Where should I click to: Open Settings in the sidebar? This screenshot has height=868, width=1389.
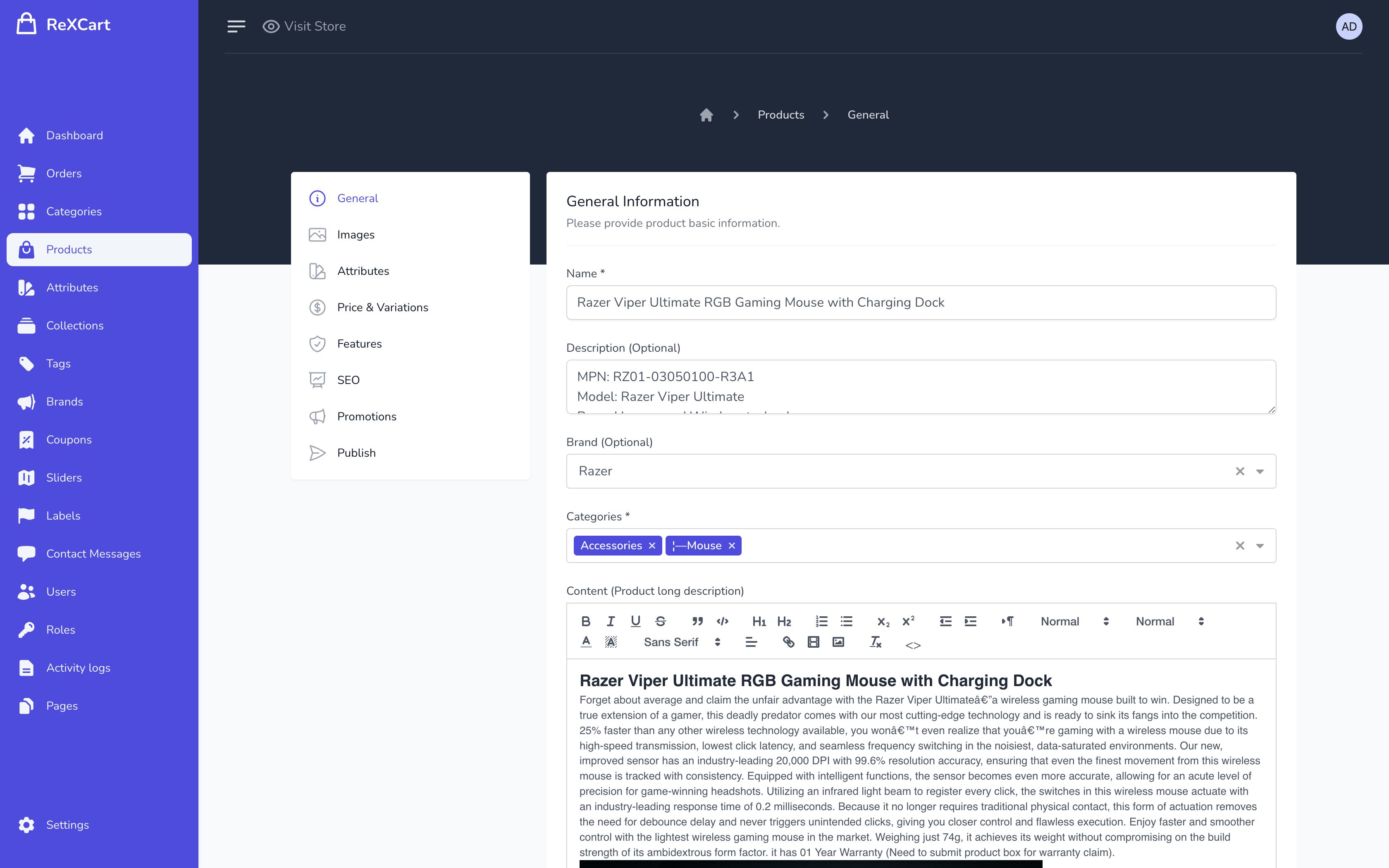tap(99, 825)
